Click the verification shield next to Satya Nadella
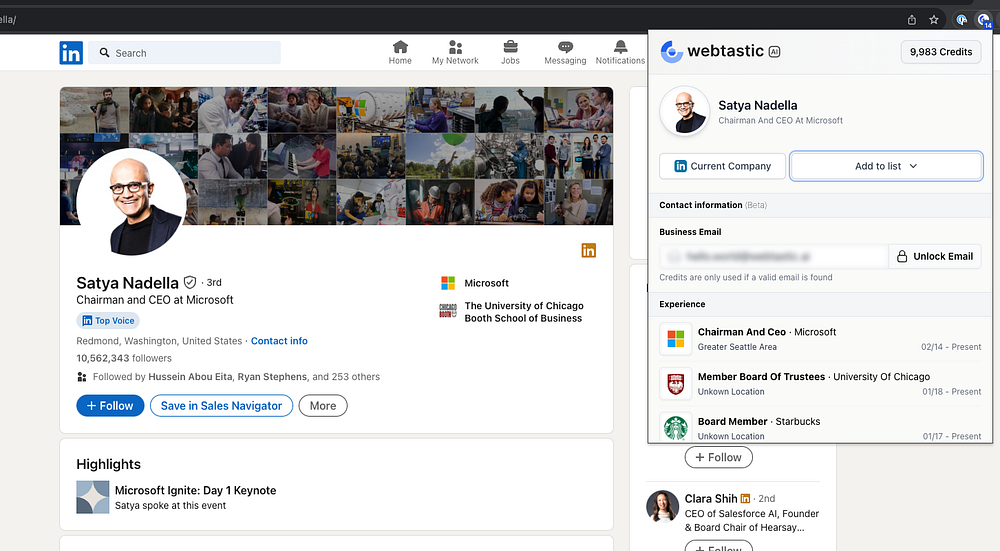1000x551 pixels. point(189,283)
